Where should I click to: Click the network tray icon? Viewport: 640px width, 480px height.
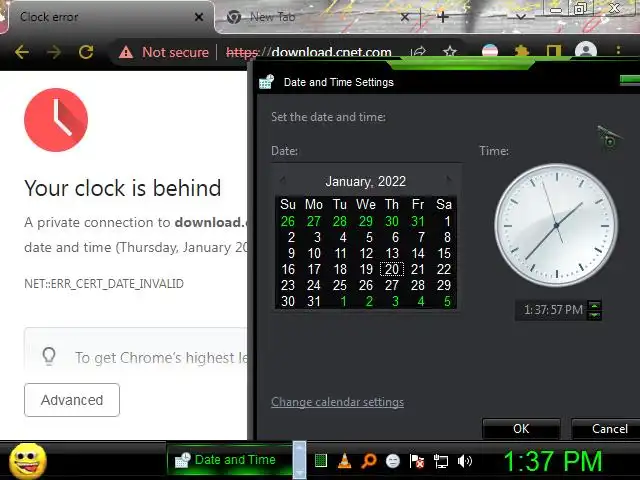[441, 461]
